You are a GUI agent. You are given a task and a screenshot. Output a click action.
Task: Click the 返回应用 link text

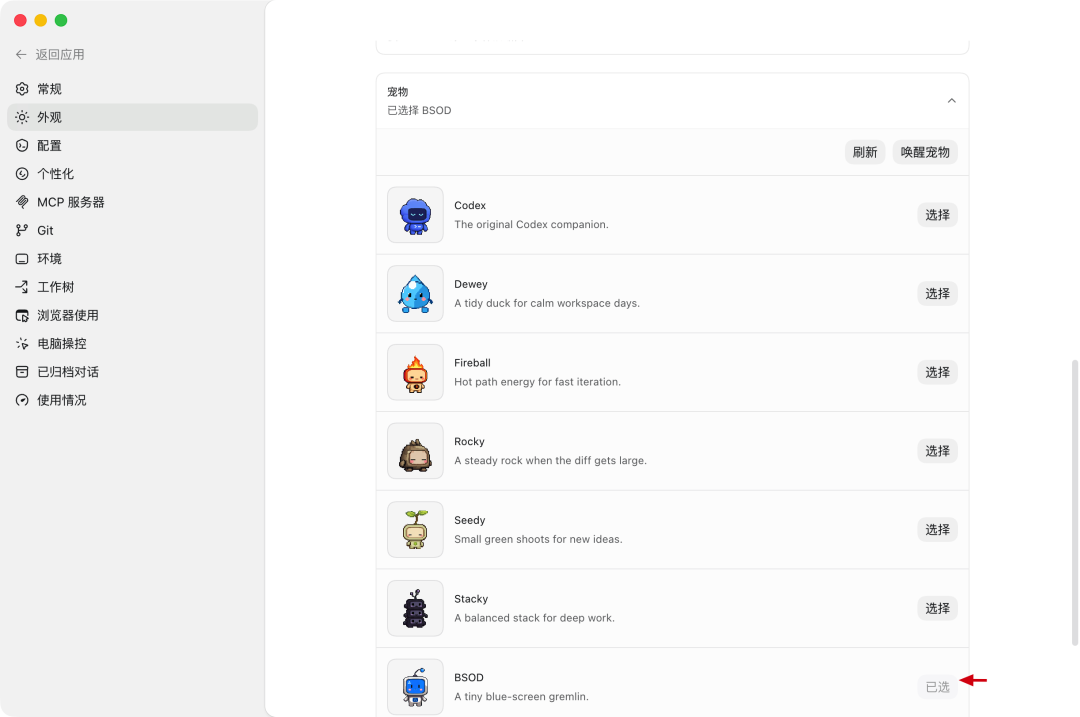tap(60, 54)
